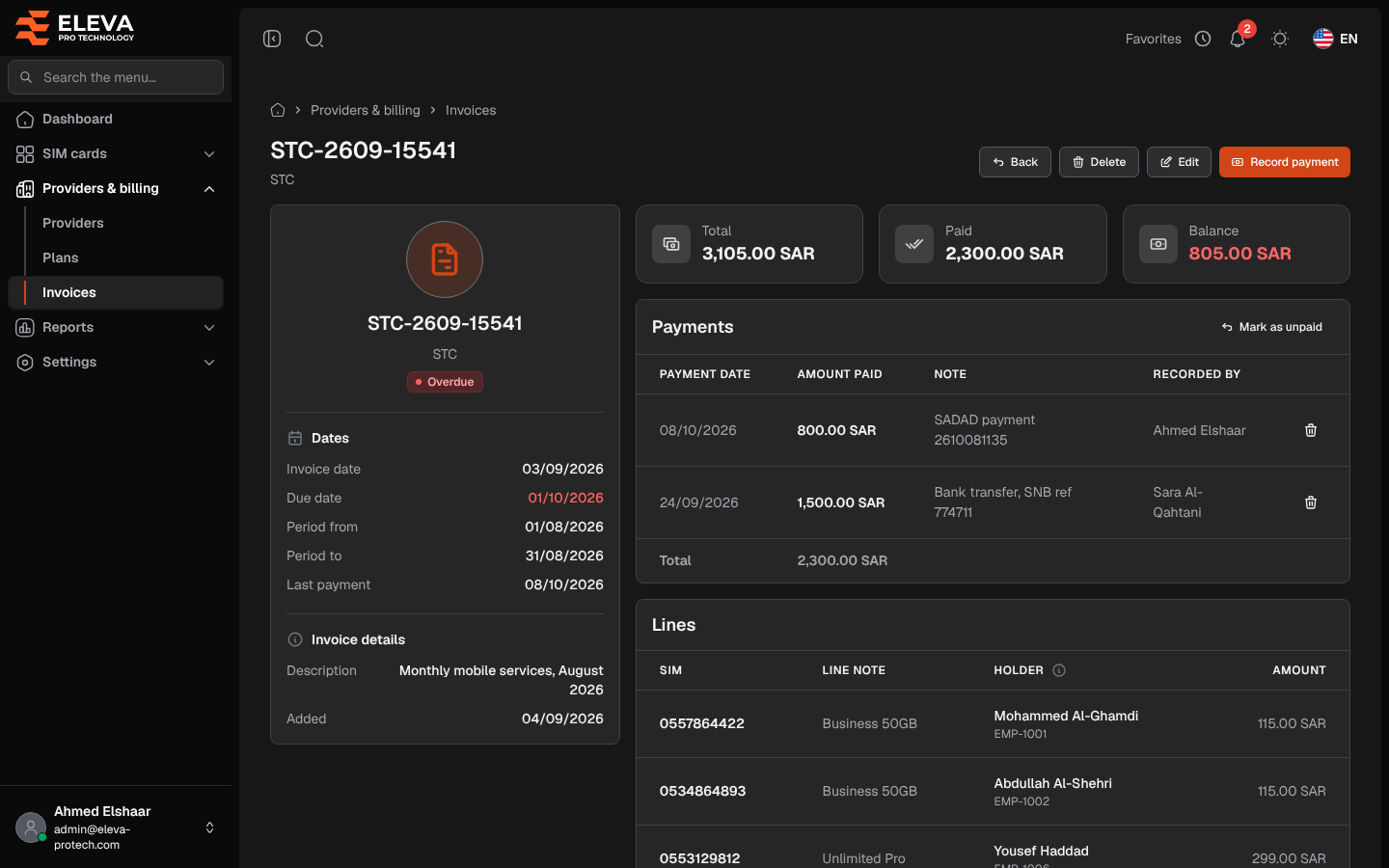Click the Overdue status badge
The image size is (1389, 868).
tap(445, 382)
